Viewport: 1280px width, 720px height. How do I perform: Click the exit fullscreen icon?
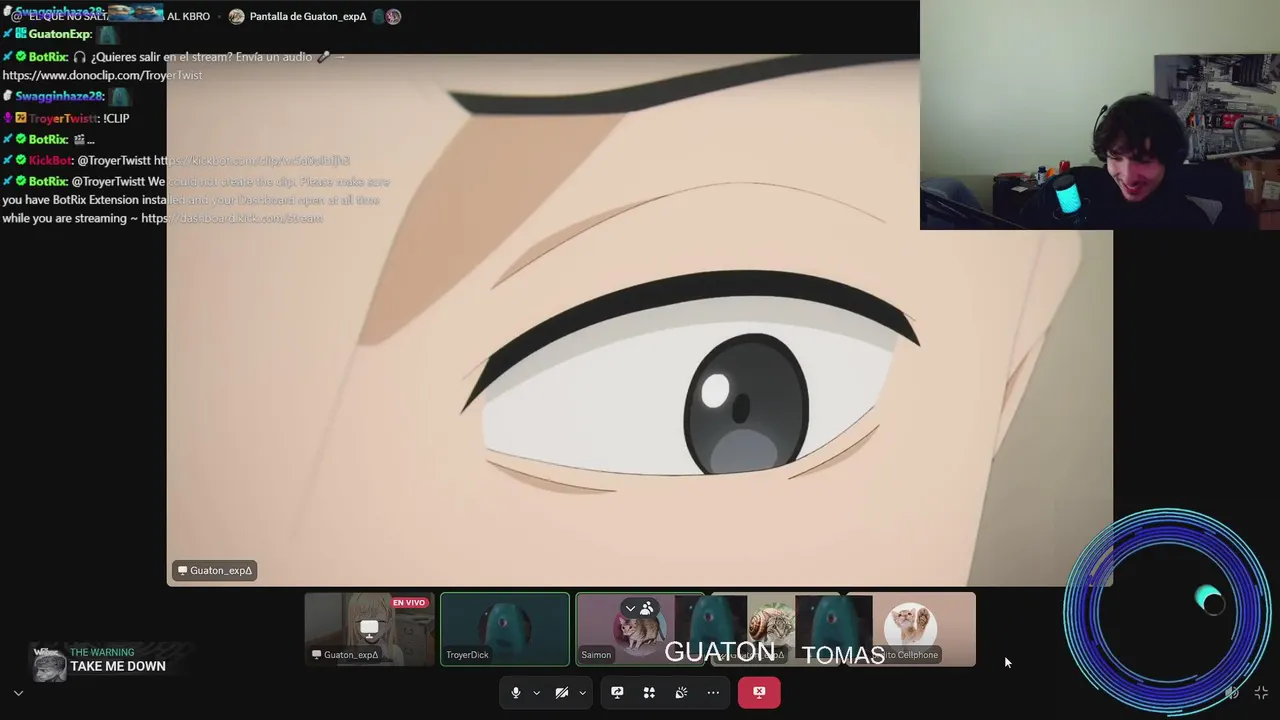tap(1261, 692)
